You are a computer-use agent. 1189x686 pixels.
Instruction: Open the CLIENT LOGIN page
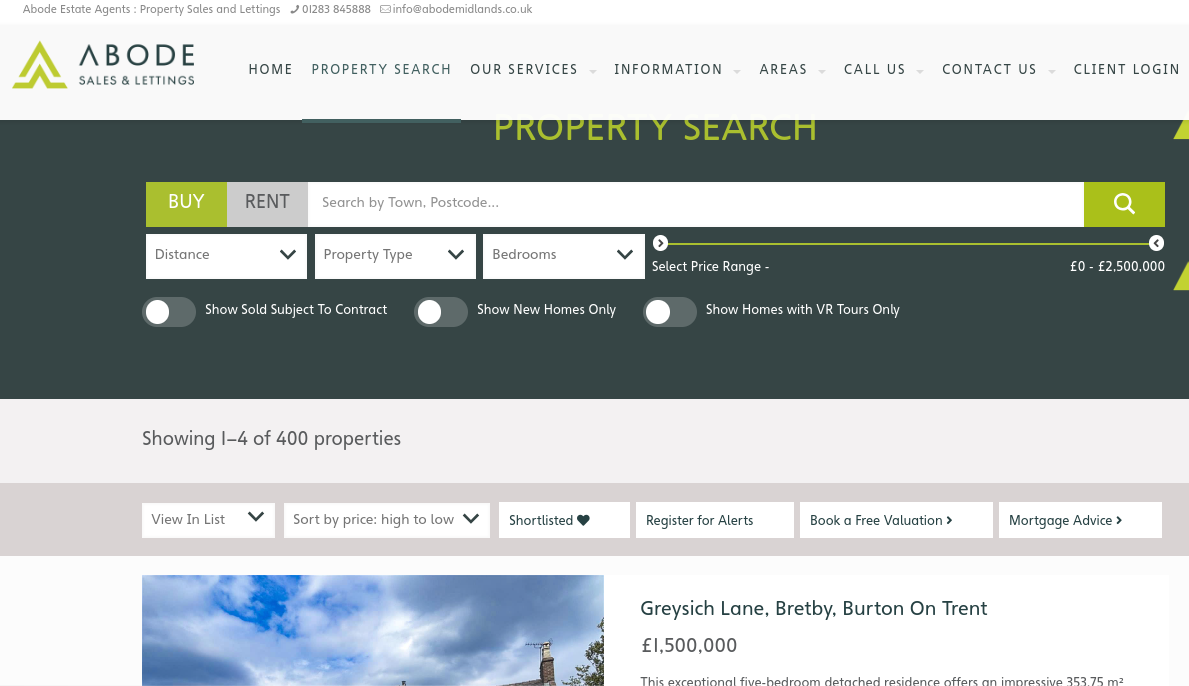click(1126, 70)
